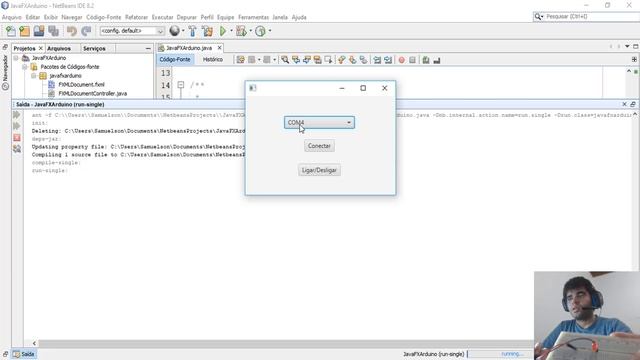Screen dimensions: 640x360
Task: Click the Clean and Build icon
Action: click(x=207, y=31)
